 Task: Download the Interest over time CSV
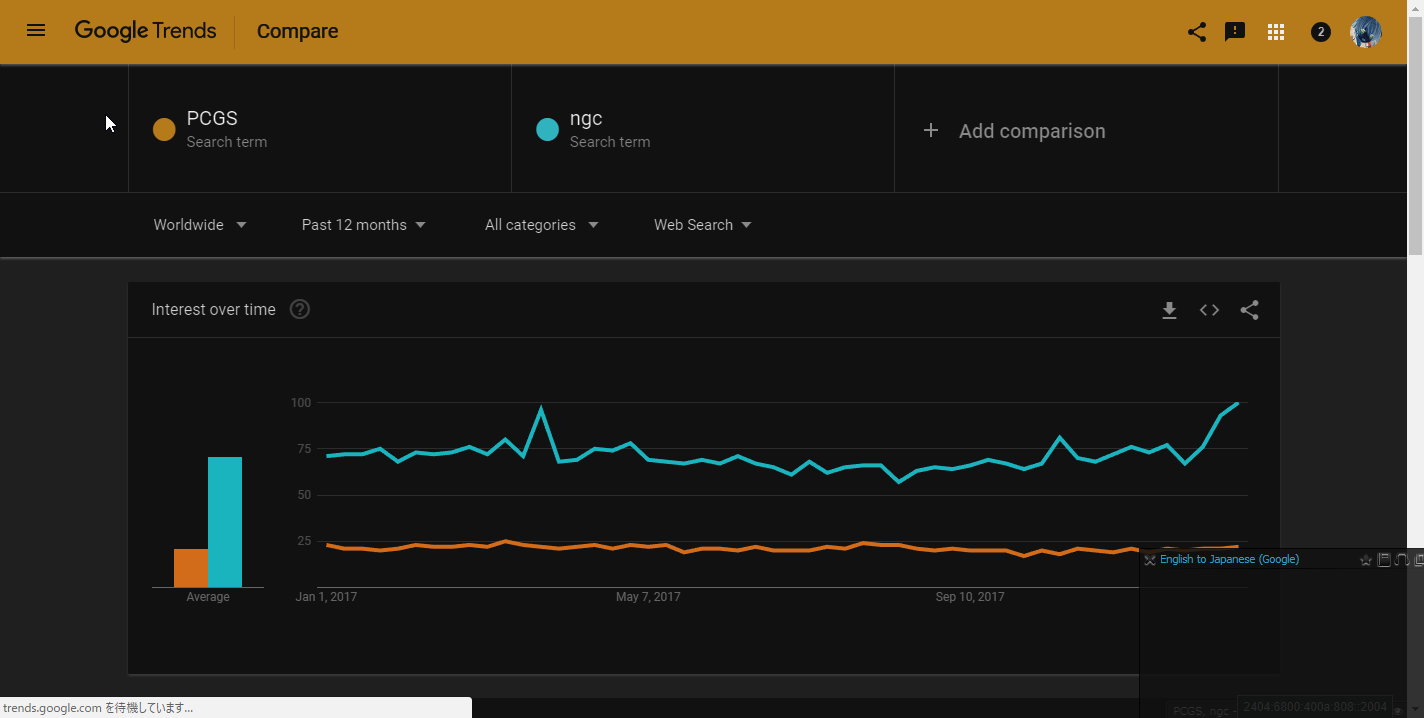[x=1169, y=311]
